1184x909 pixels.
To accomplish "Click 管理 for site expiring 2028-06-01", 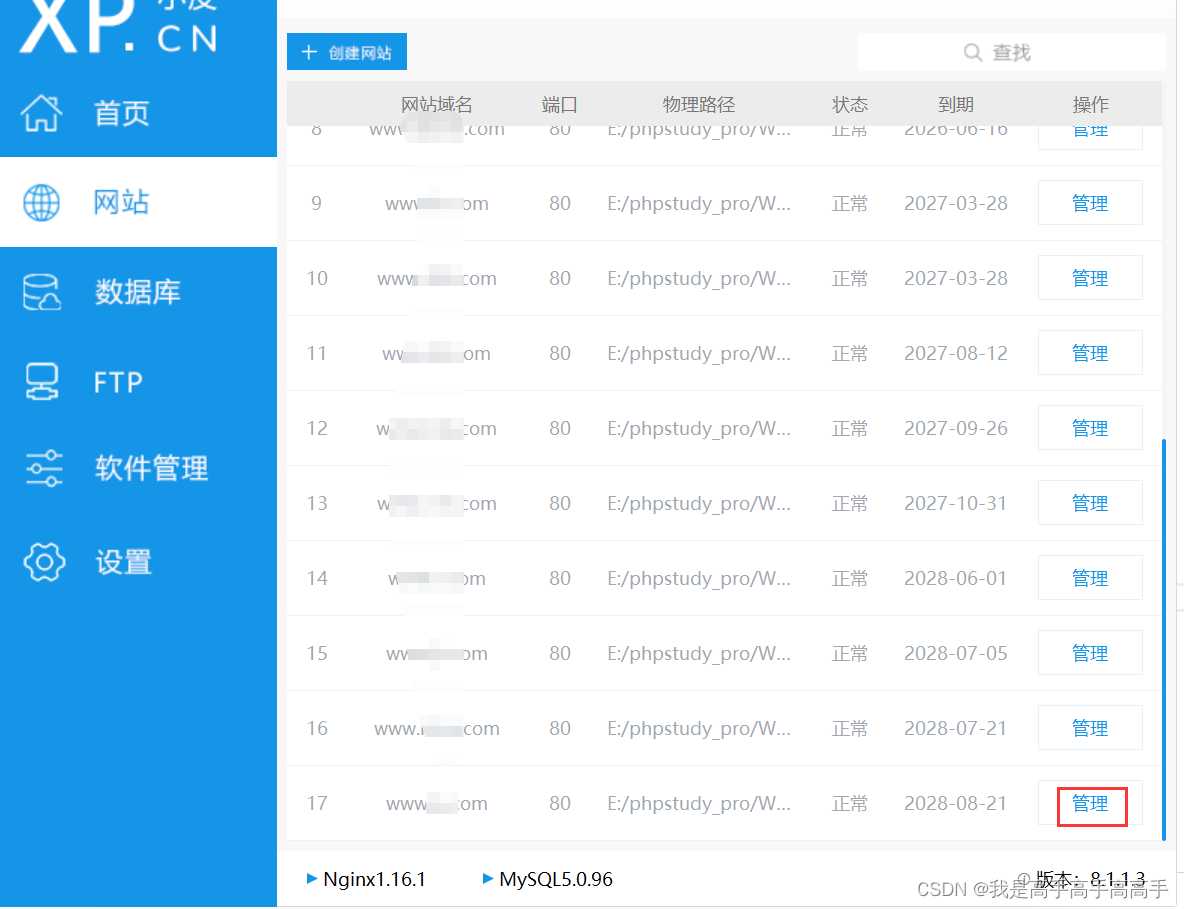I will (1090, 577).
